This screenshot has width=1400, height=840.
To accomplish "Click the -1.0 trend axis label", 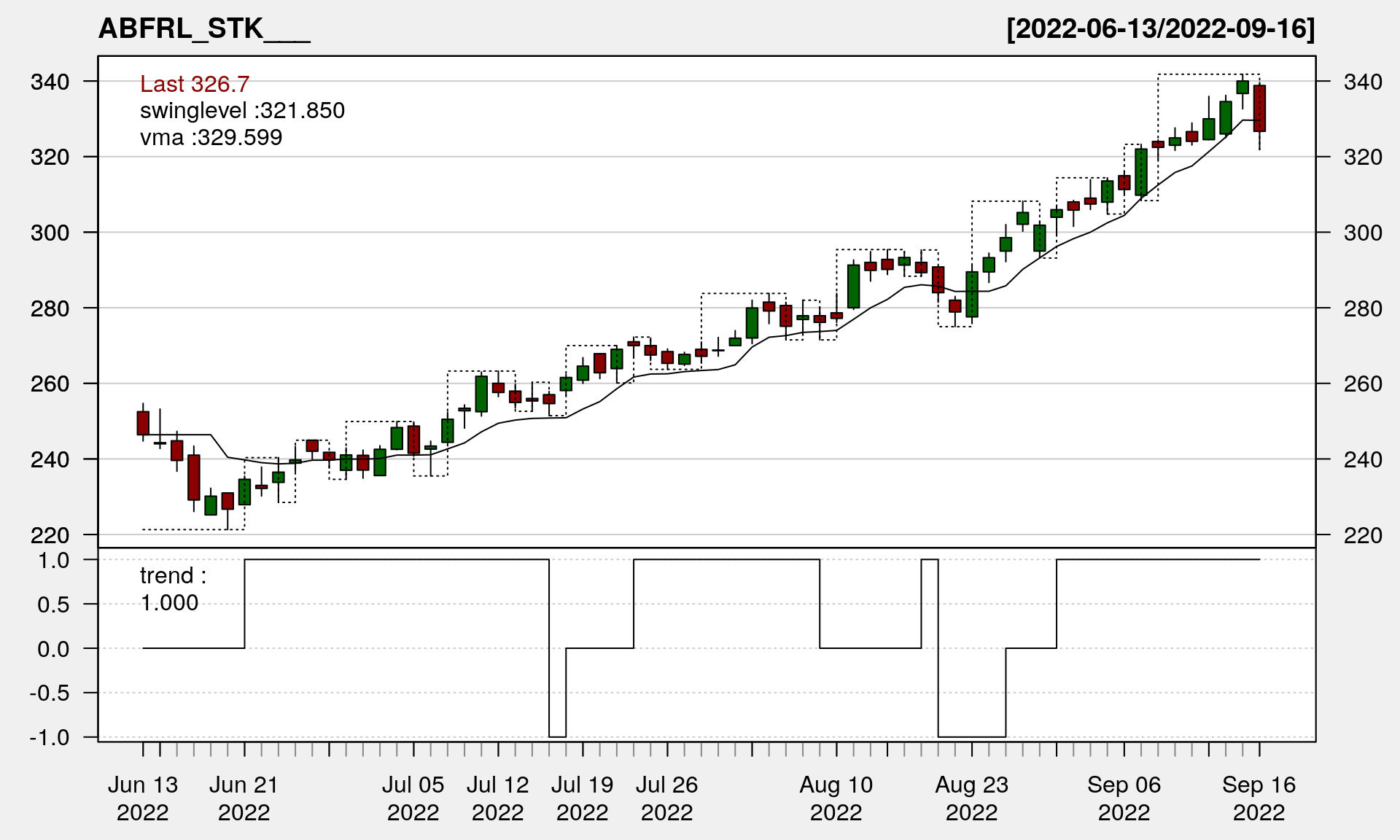I will click(50, 737).
